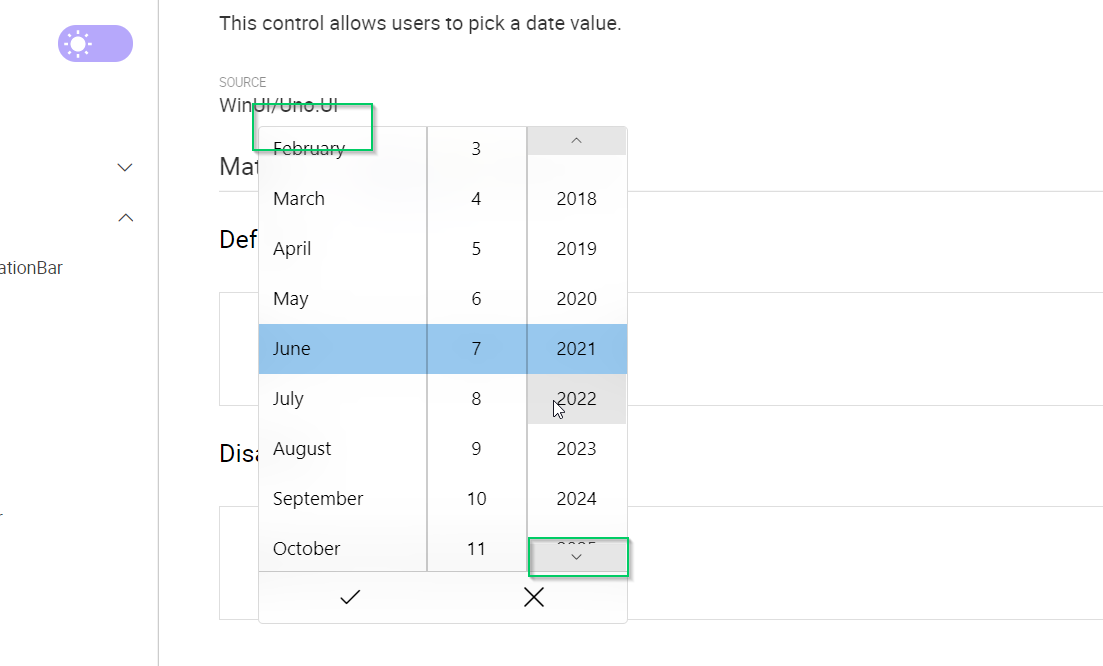Choose 2024 from the year list

[576, 498]
